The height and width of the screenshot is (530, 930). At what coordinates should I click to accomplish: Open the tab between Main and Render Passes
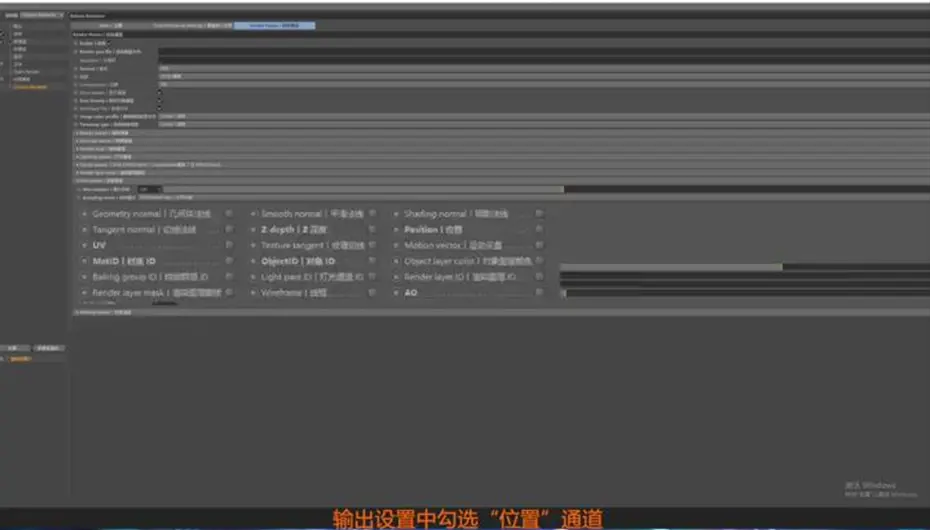tap(192, 25)
